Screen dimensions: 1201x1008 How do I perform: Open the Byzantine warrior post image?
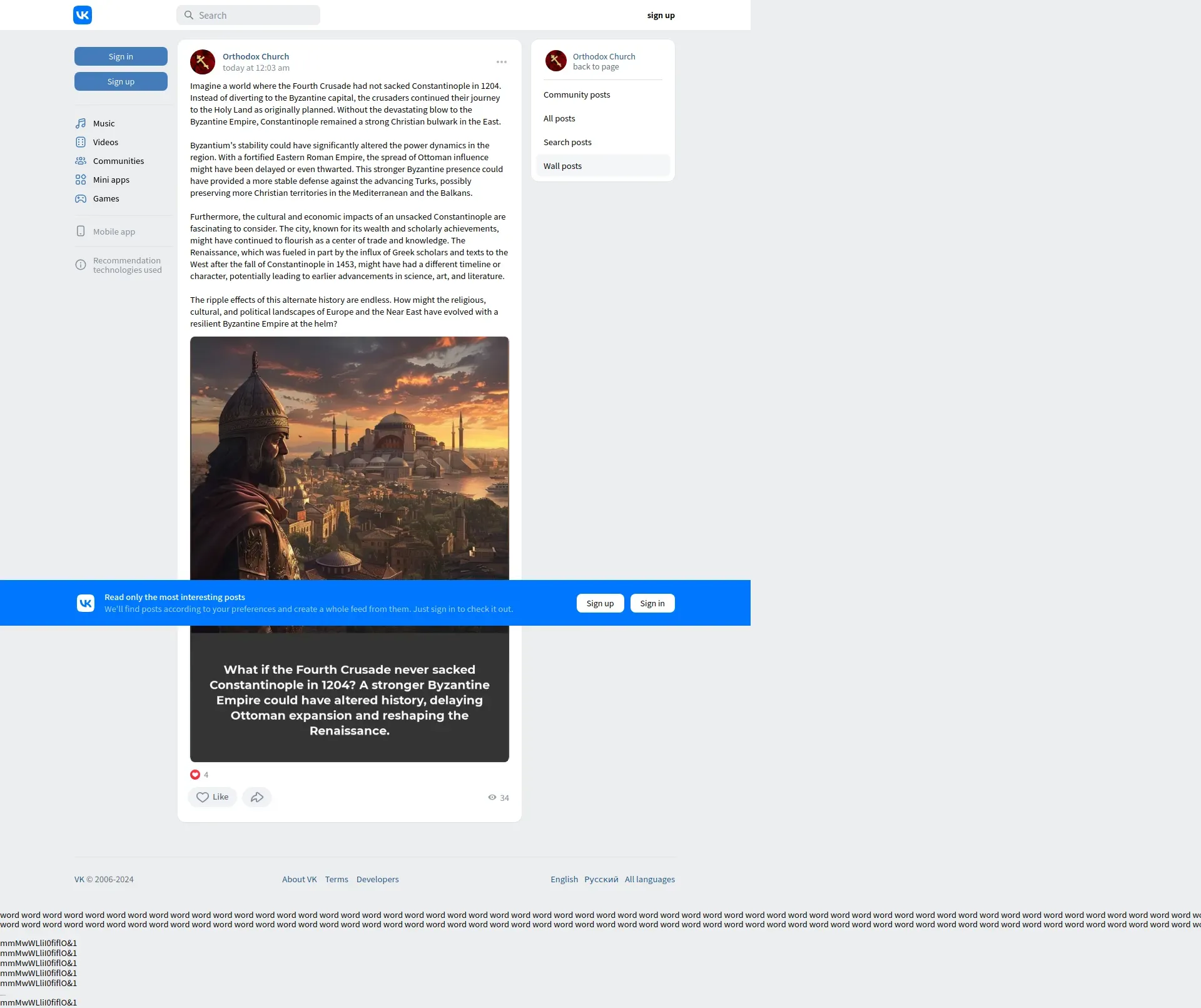[x=349, y=458]
